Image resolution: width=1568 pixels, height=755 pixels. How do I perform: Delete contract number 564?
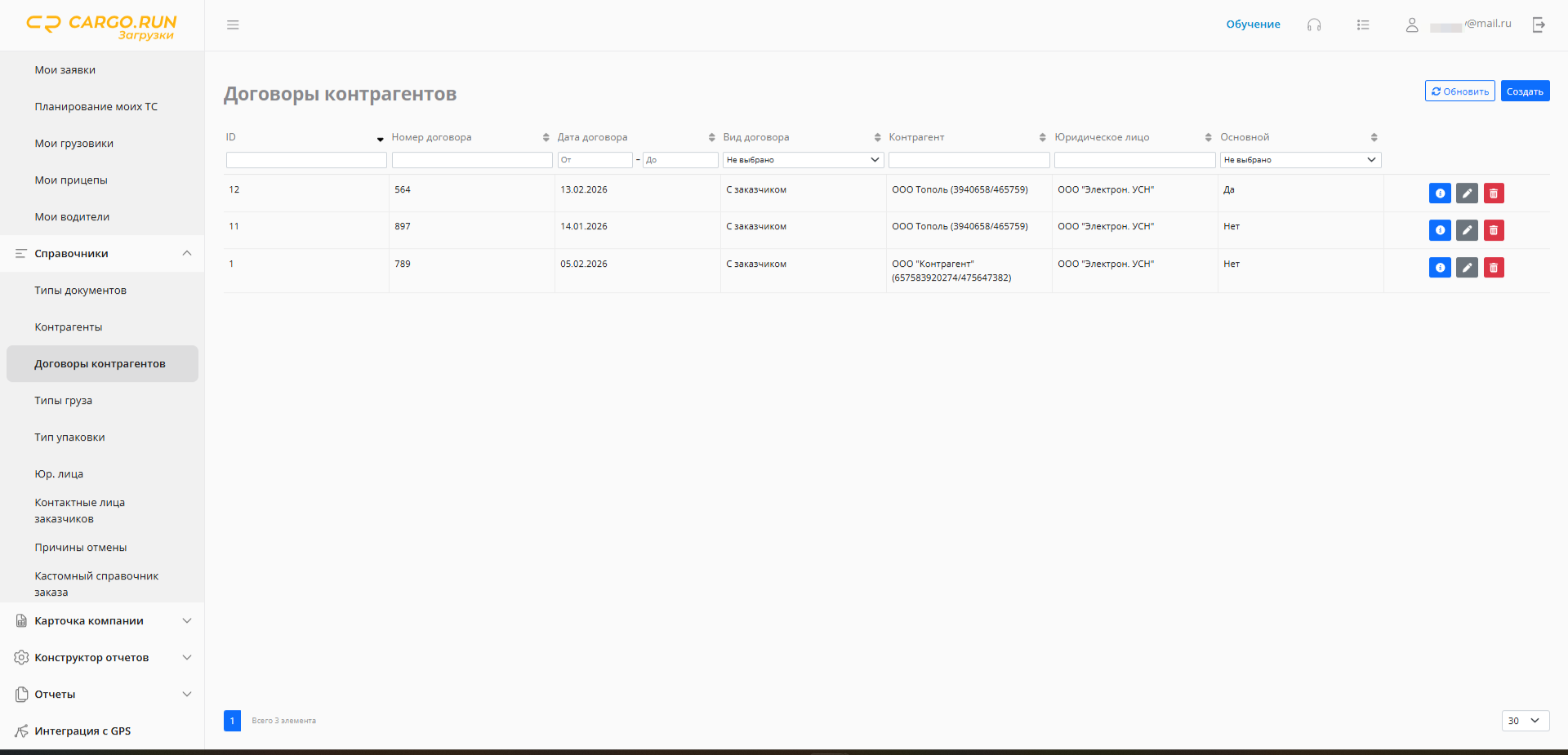click(1494, 193)
